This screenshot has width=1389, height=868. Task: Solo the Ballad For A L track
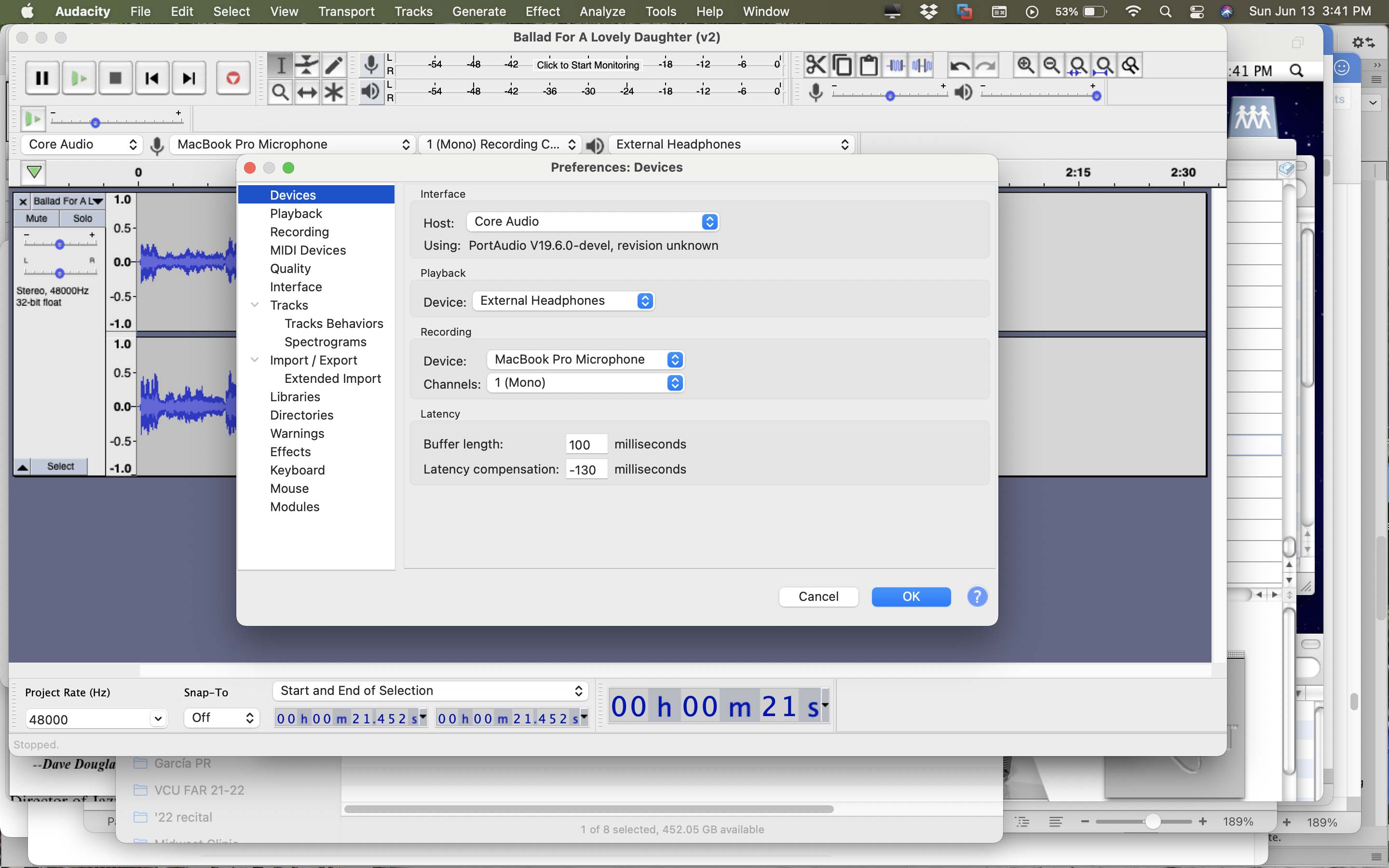(82, 218)
